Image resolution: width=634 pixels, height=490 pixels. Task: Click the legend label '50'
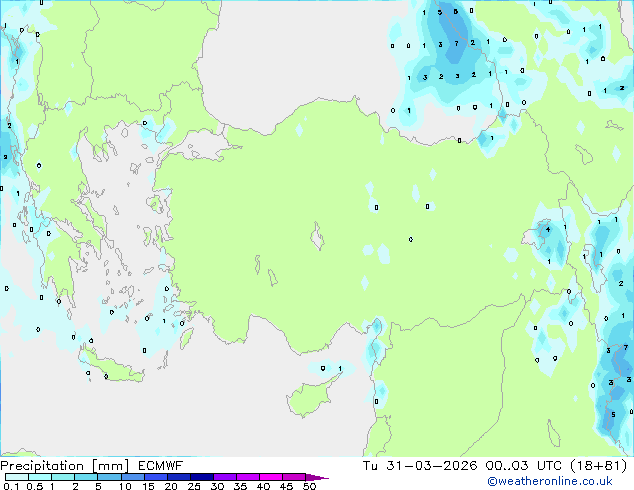(309, 486)
